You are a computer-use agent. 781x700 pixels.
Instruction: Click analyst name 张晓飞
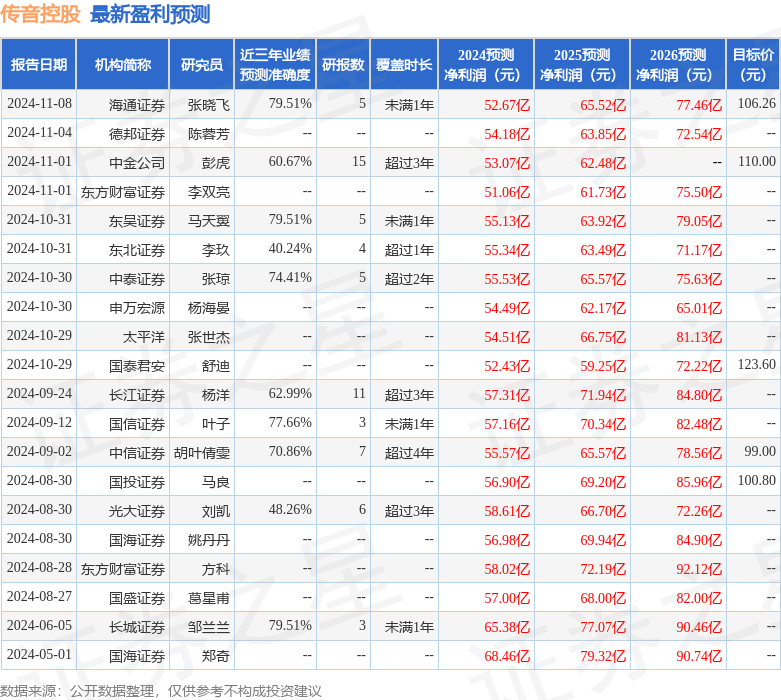pyautogui.click(x=209, y=105)
